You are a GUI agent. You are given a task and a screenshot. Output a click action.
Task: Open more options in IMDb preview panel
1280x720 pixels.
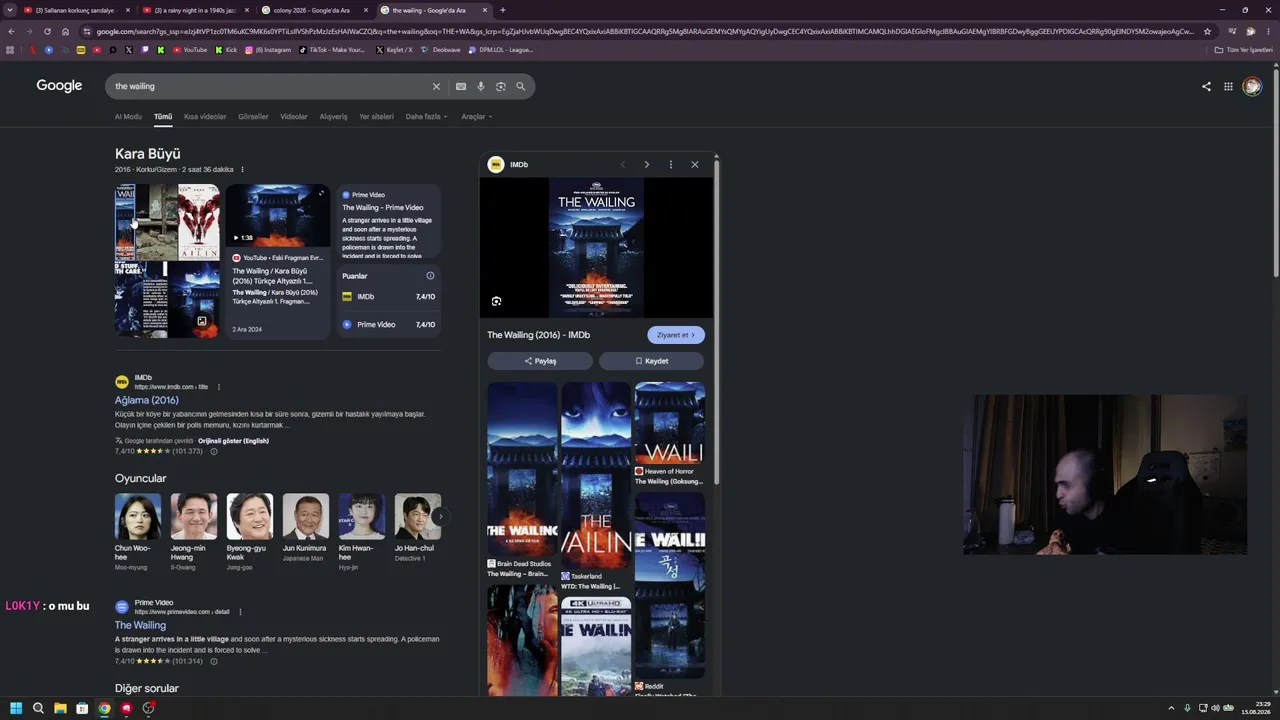(x=671, y=165)
